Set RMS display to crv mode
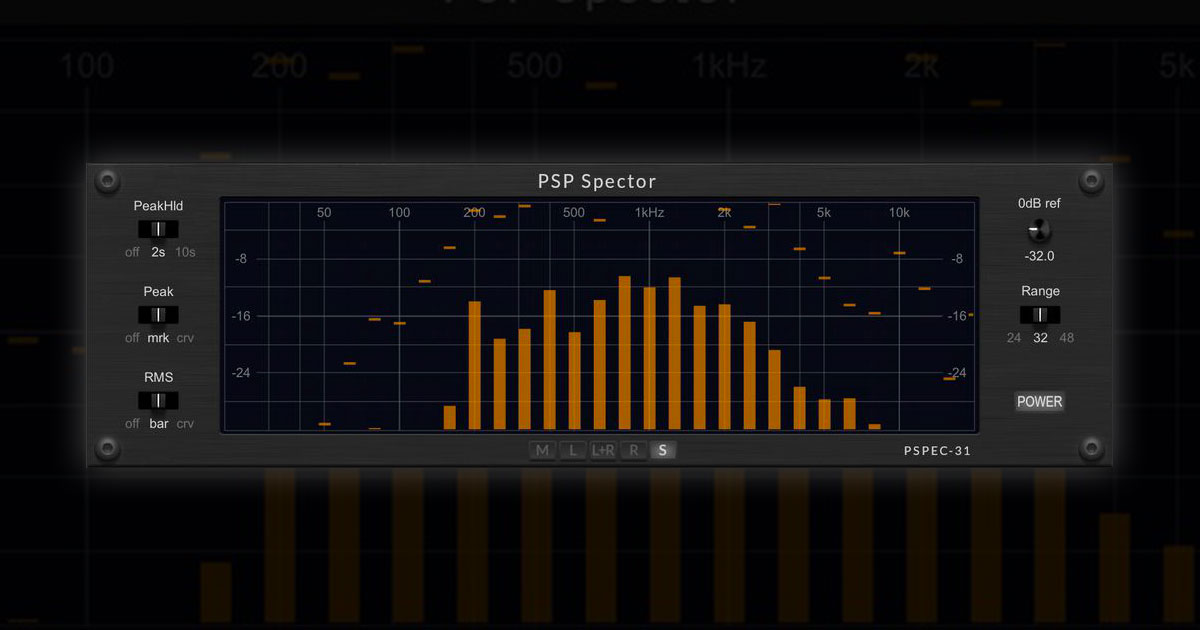1200x630 pixels. tap(185, 423)
